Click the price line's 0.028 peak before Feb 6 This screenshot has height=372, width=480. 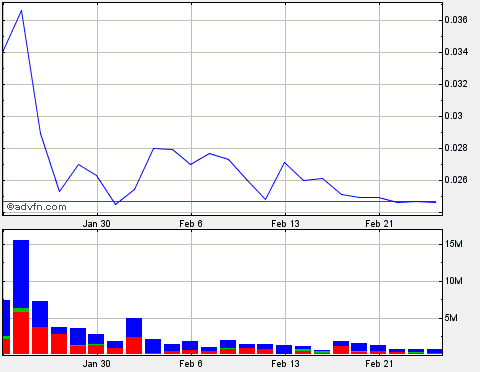tap(153, 148)
